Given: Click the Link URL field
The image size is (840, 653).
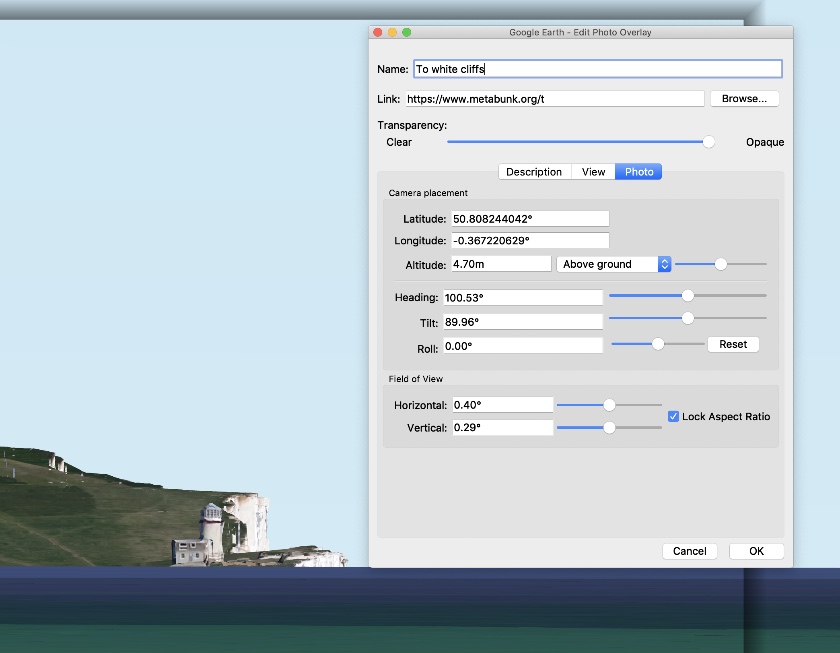Looking at the screenshot, I should (555, 99).
